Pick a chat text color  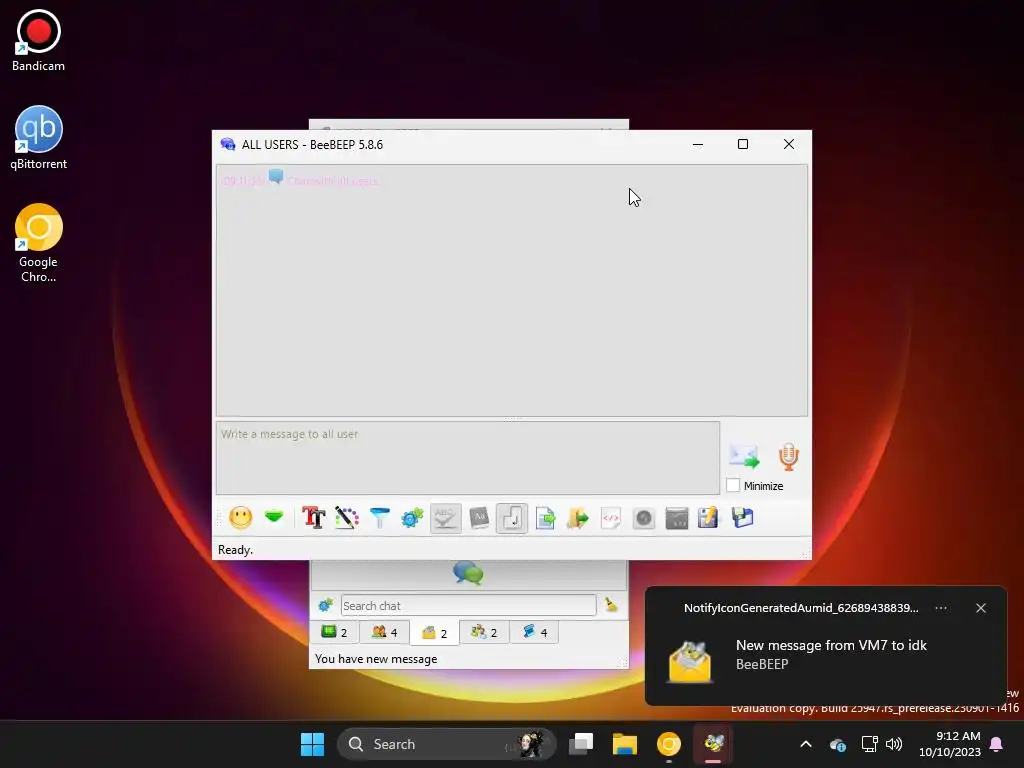[x=347, y=518]
